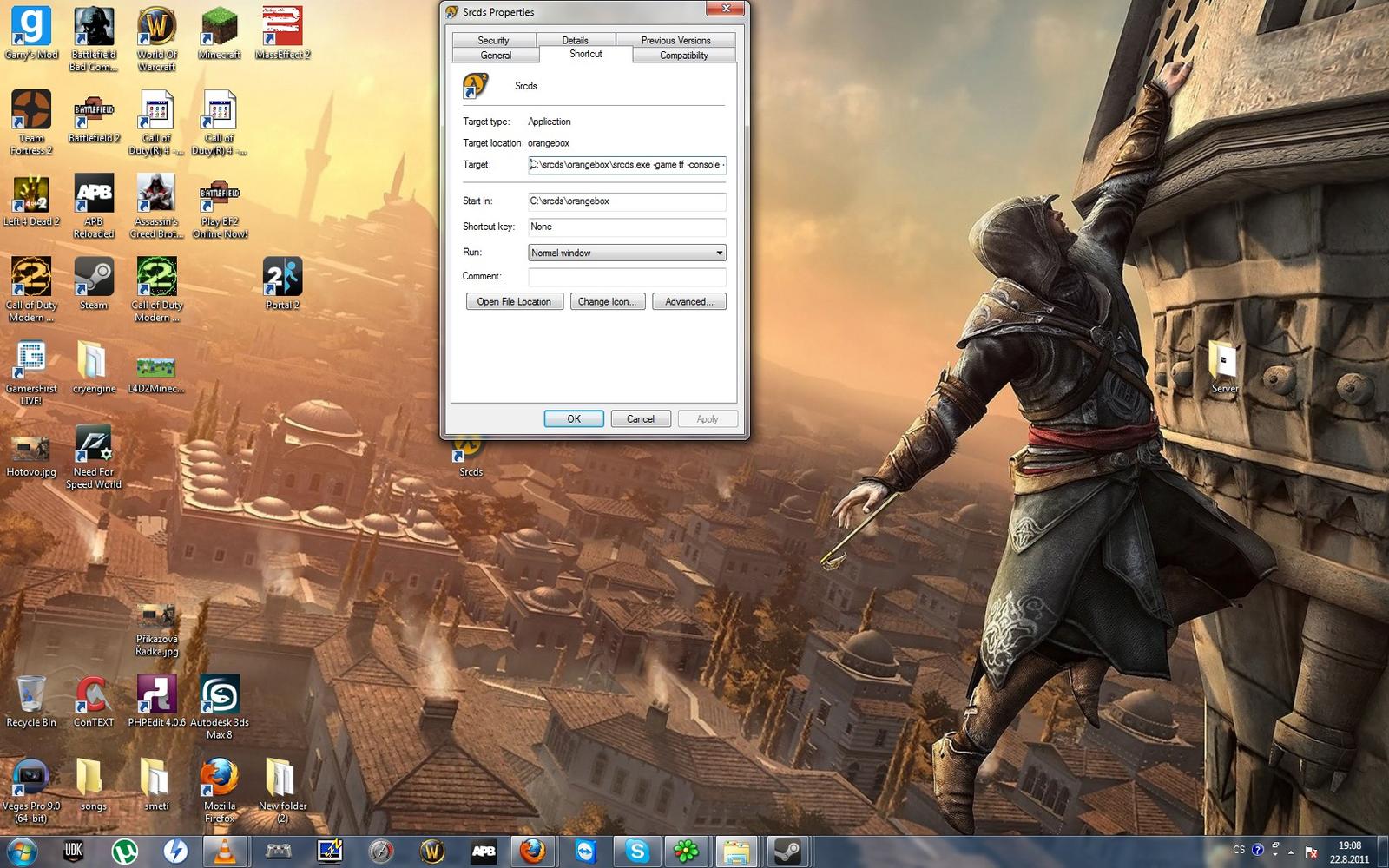The height and width of the screenshot is (868, 1389).
Task: Click the Vegas Pro 9.0 desktop icon
Action: [x=31, y=791]
